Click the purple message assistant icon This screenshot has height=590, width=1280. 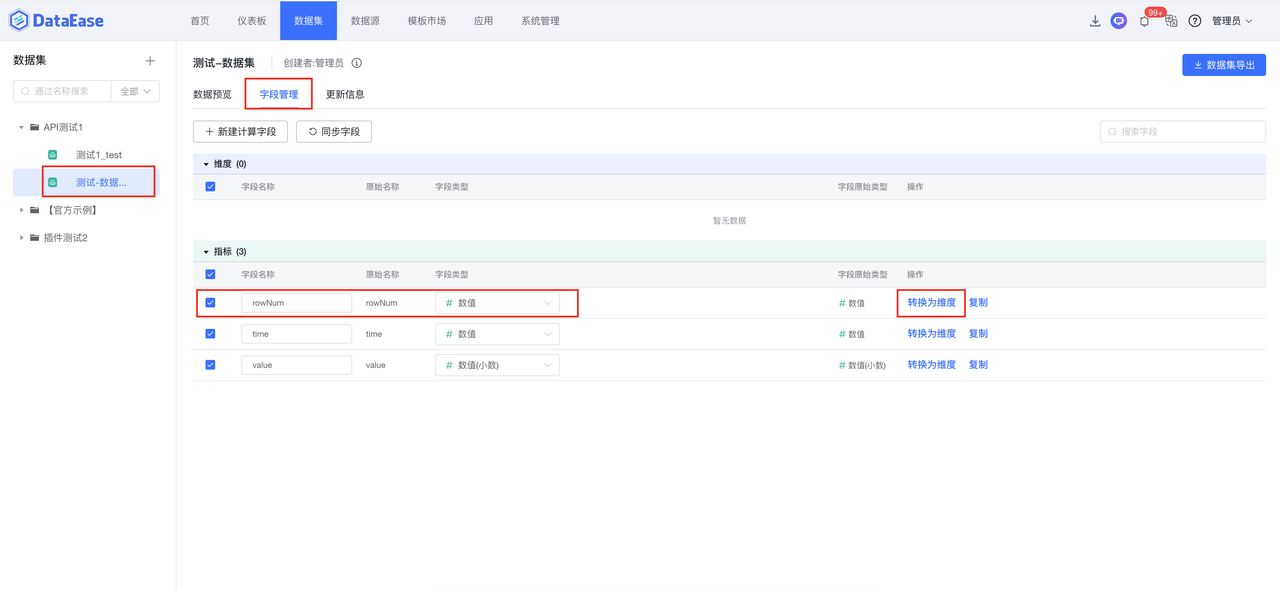tap(1118, 20)
